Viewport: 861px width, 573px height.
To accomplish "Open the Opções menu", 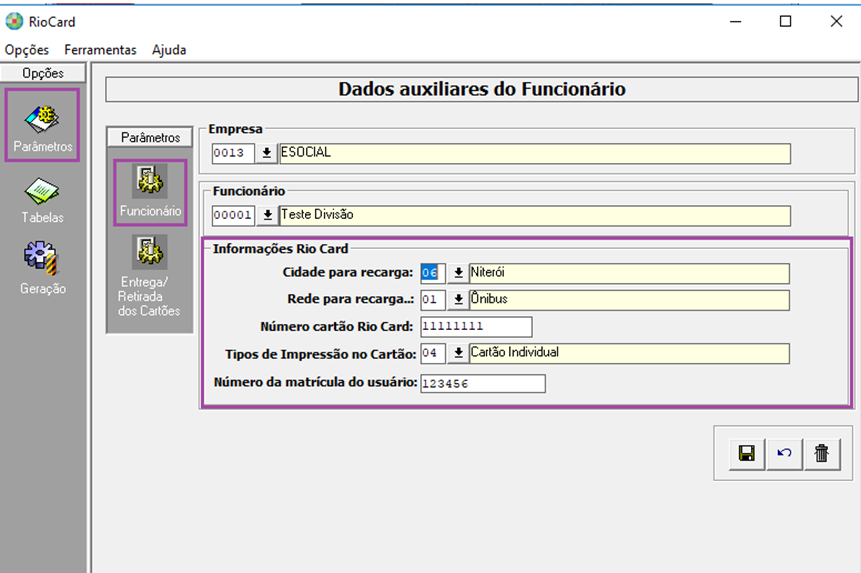I will (x=26, y=50).
